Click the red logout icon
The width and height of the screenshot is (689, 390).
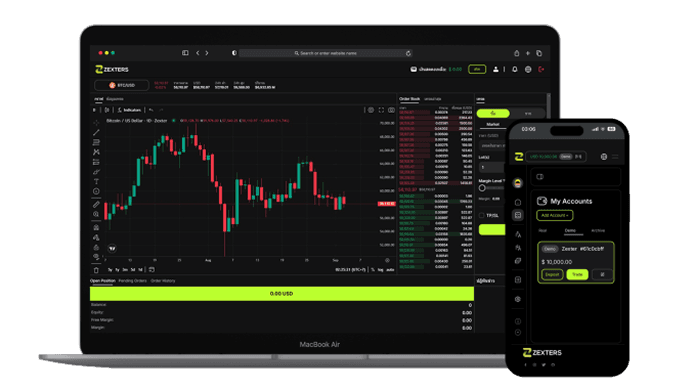541,69
